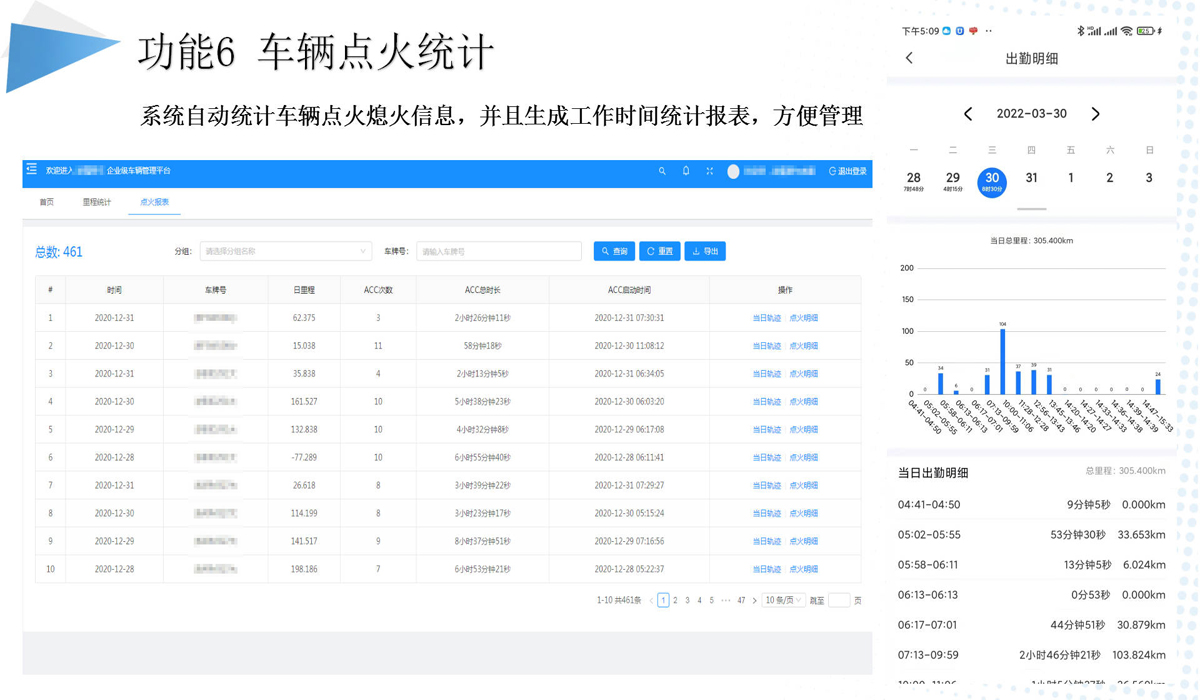Click the 重置 reset button
1200x700 pixels.
[660, 251]
